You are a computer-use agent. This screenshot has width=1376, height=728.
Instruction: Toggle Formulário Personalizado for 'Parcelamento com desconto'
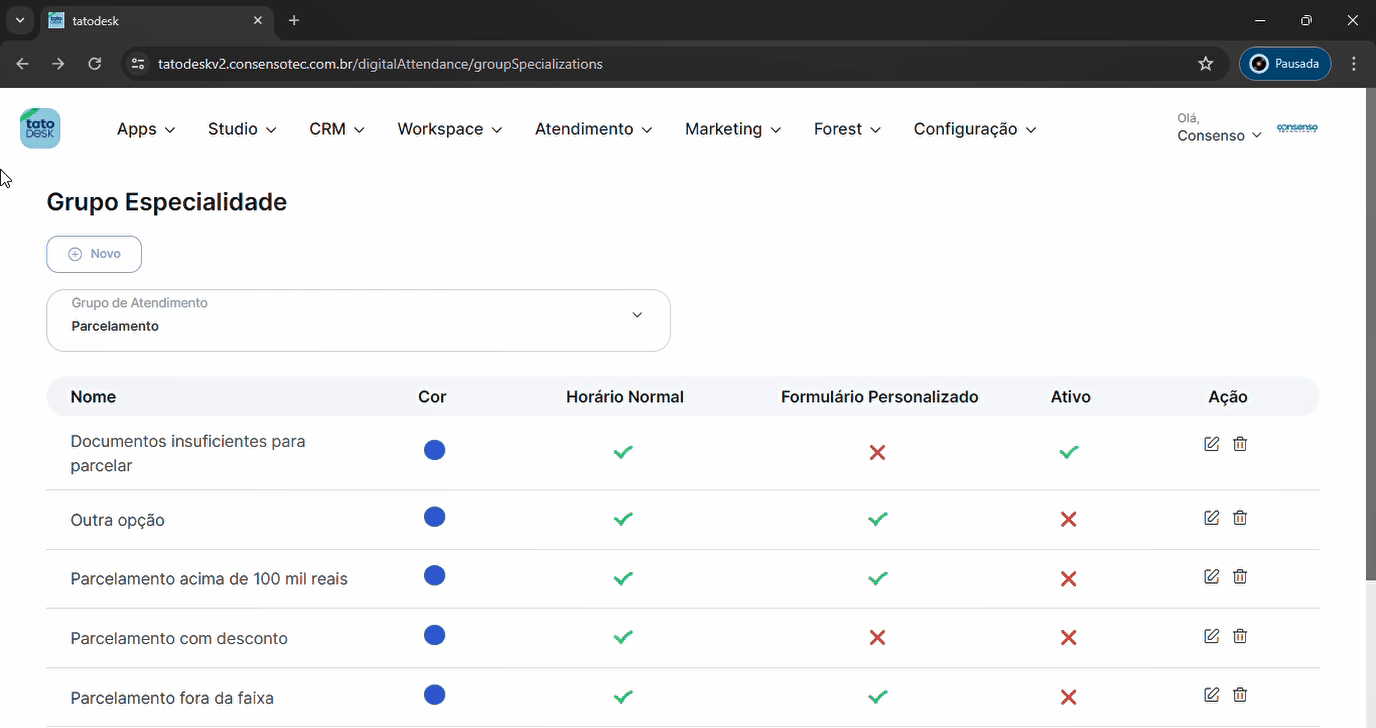click(x=877, y=638)
